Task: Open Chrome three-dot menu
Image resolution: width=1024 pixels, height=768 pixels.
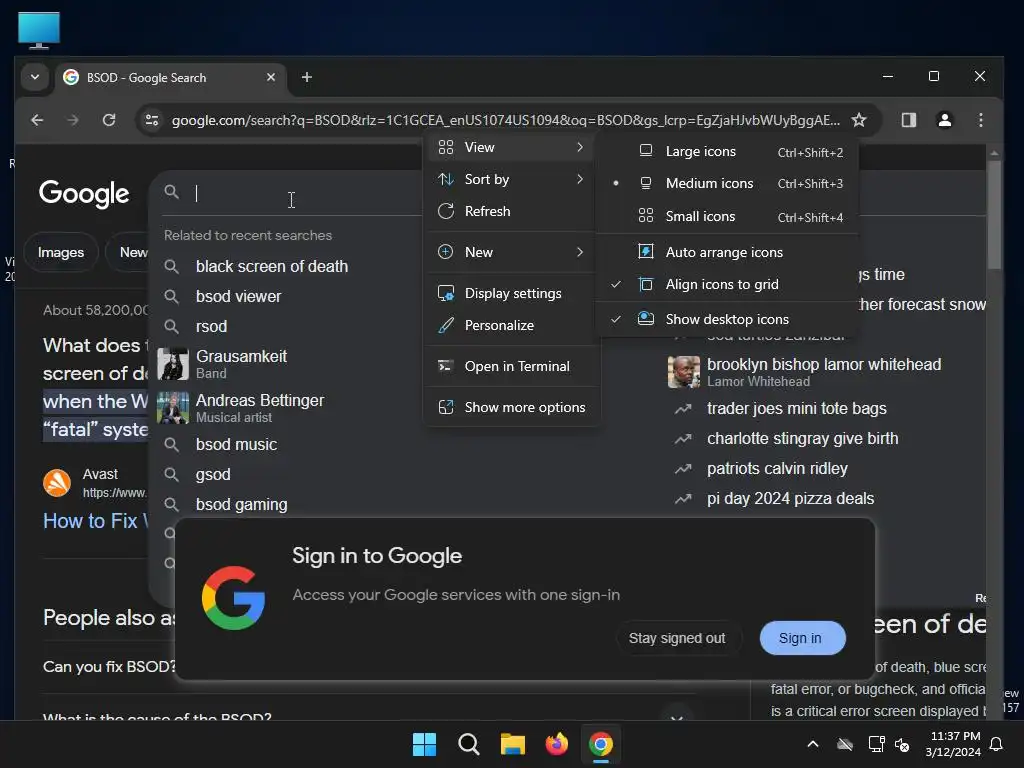Action: (x=980, y=120)
